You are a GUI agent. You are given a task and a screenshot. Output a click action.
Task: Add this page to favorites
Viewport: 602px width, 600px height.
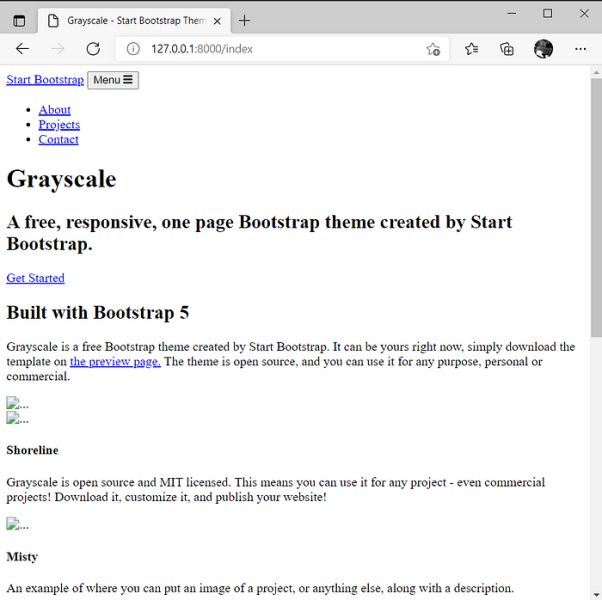433,49
